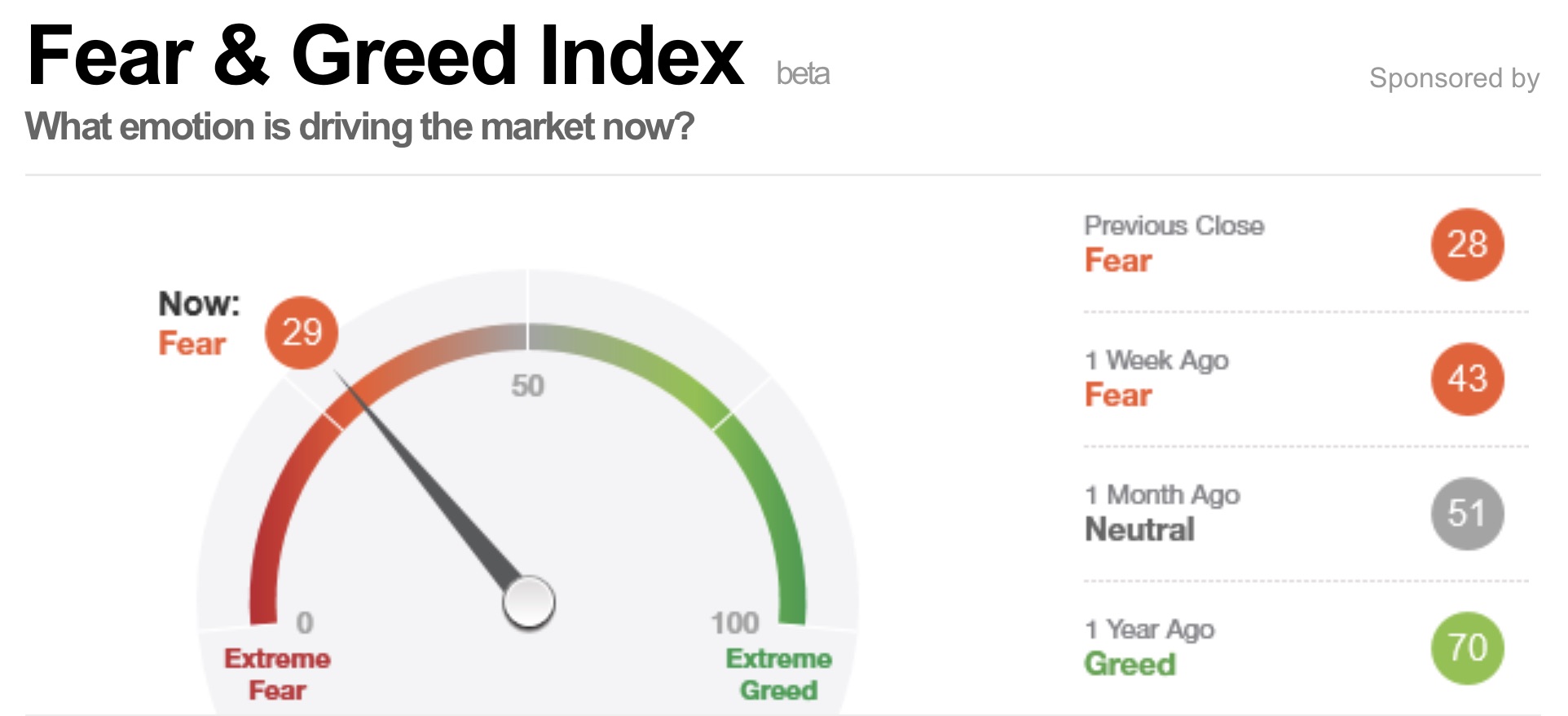Select the 1 Year Ago Greed entry
This screenshot has height=716, width=1568.
tap(1149, 647)
